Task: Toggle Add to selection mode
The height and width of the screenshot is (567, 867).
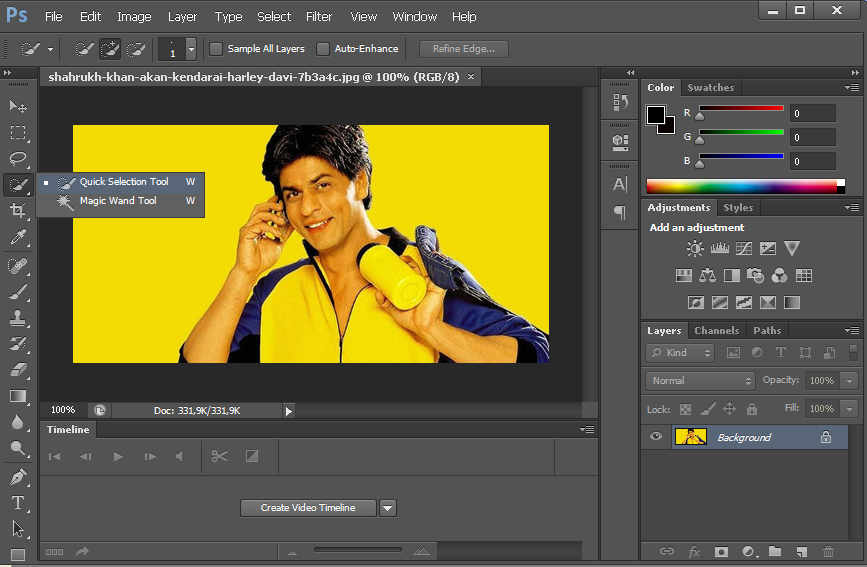Action: 109,49
